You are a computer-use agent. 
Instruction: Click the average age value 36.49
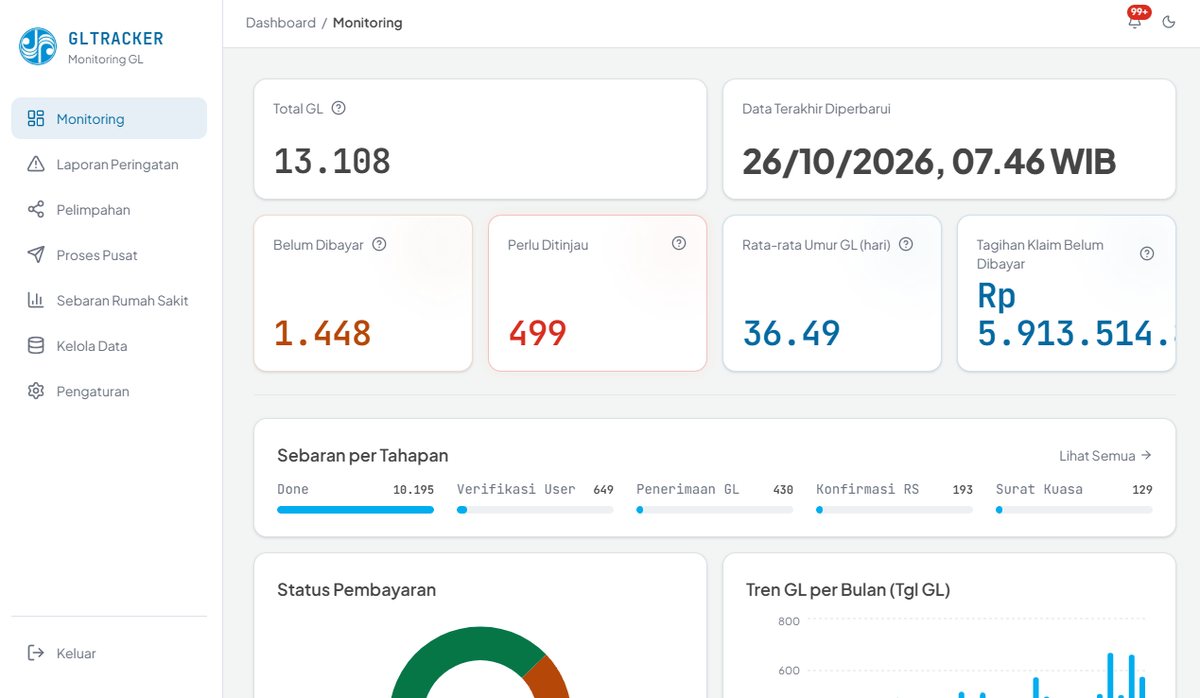[791, 333]
